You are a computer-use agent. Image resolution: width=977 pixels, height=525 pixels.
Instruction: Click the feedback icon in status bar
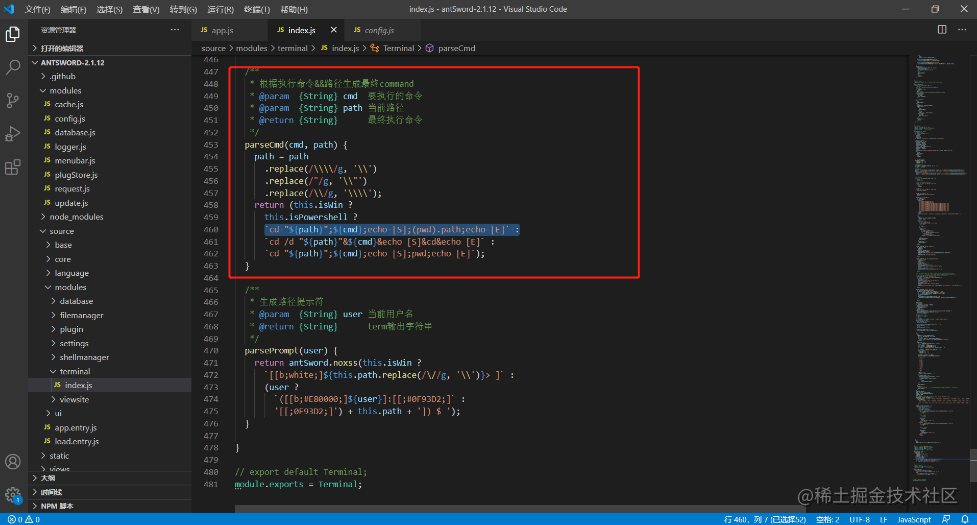click(946, 519)
